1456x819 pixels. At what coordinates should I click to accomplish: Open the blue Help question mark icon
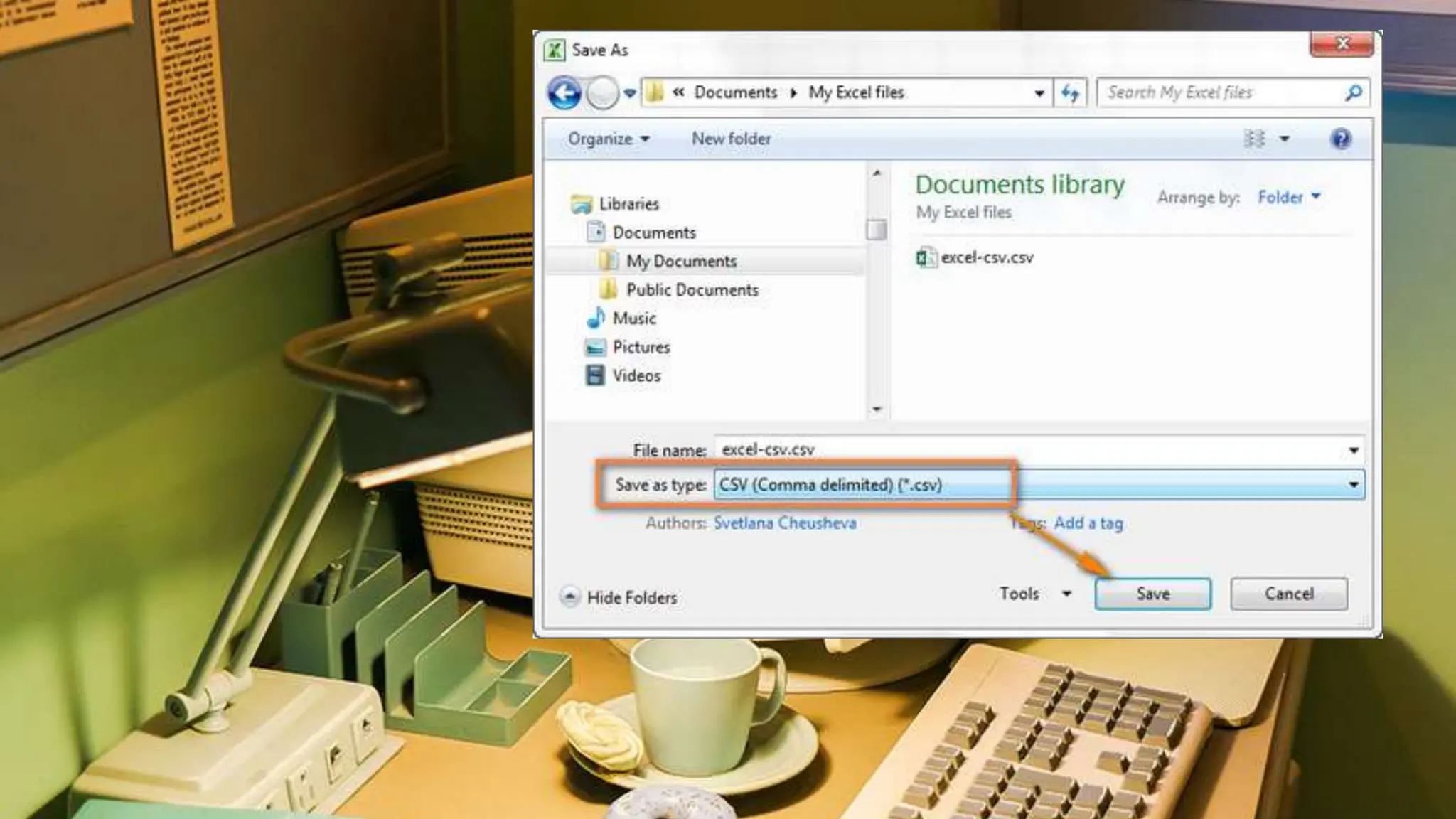click(1340, 139)
